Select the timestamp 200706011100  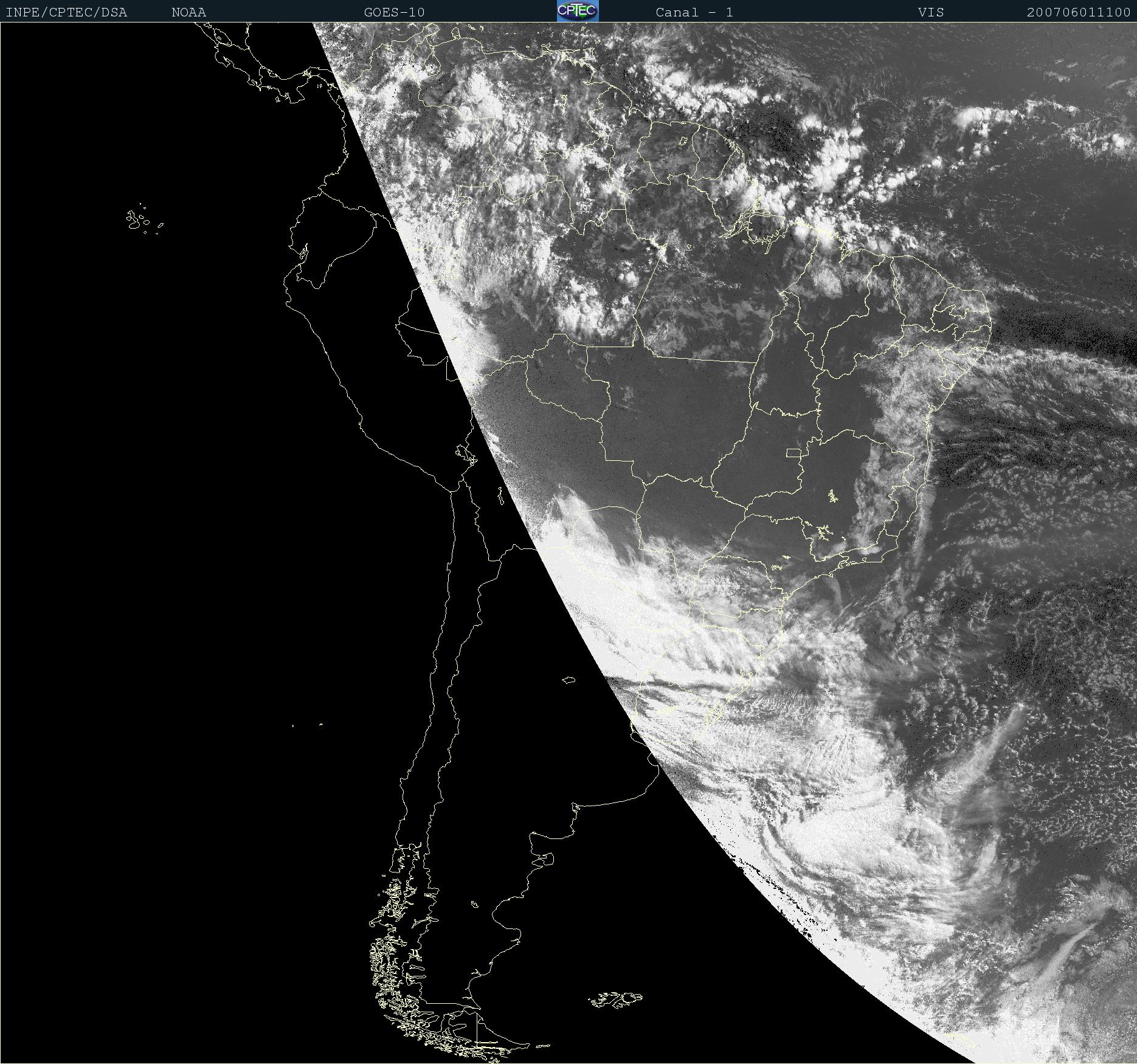click(1079, 12)
